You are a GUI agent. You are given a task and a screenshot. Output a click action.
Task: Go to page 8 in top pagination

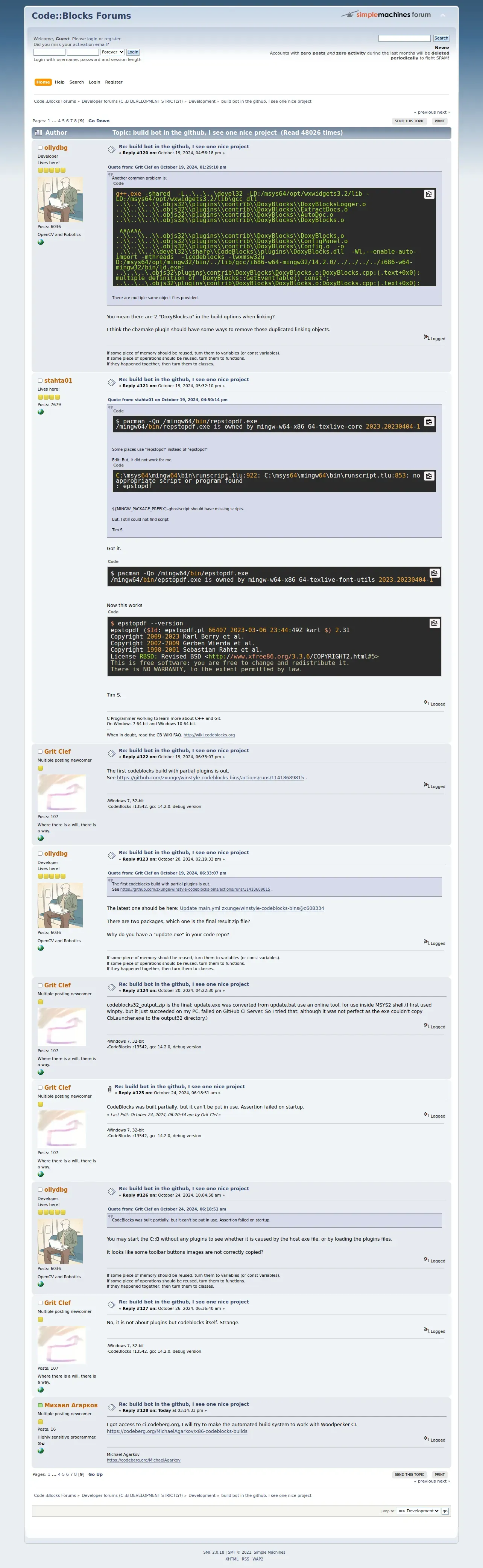76,121
